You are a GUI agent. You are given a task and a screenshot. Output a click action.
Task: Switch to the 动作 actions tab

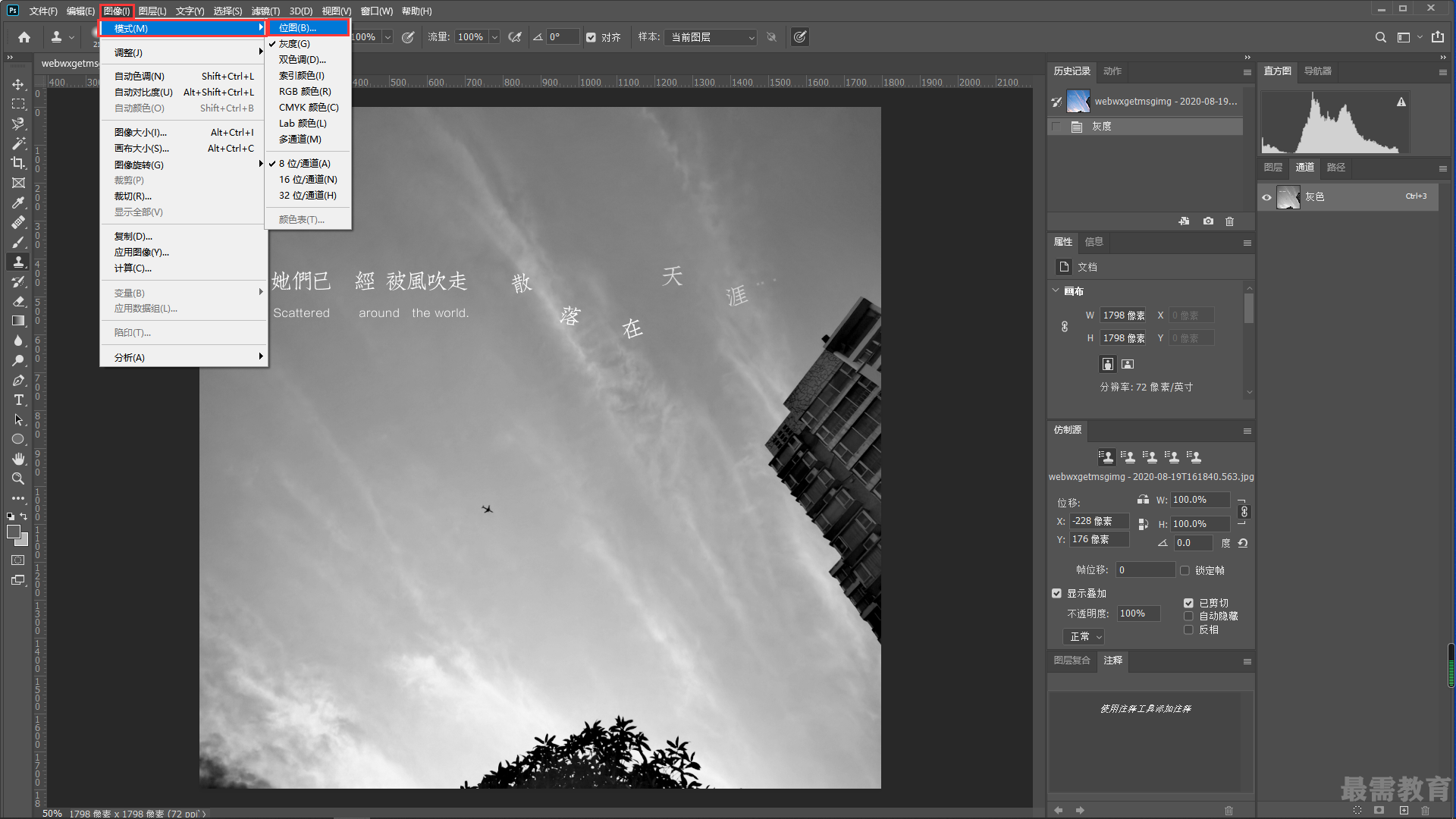coord(1112,71)
